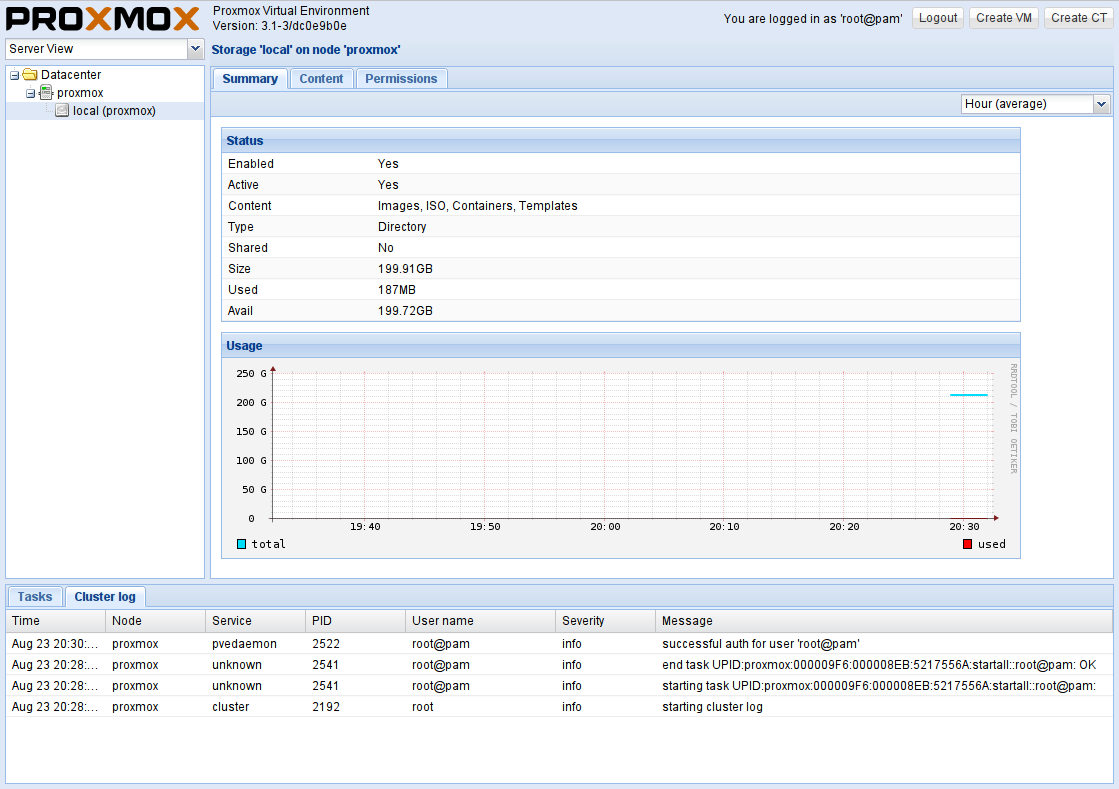Sort by the PID column header

(356, 621)
